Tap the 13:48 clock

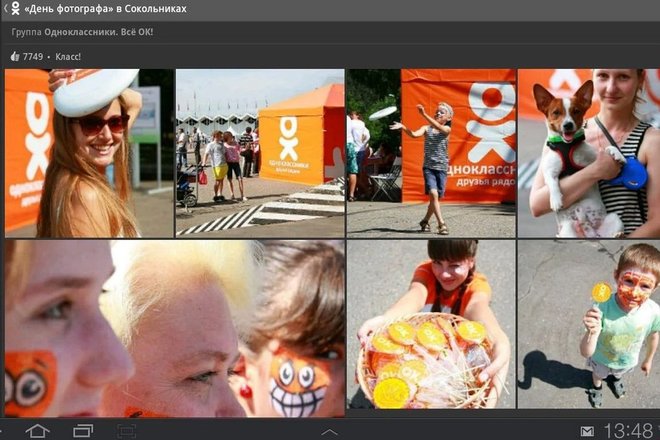(x=628, y=431)
